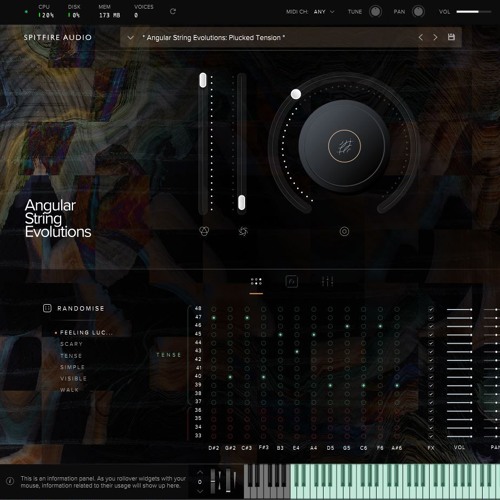
Task: Click the white handle on the large knob
Action: 296,94
